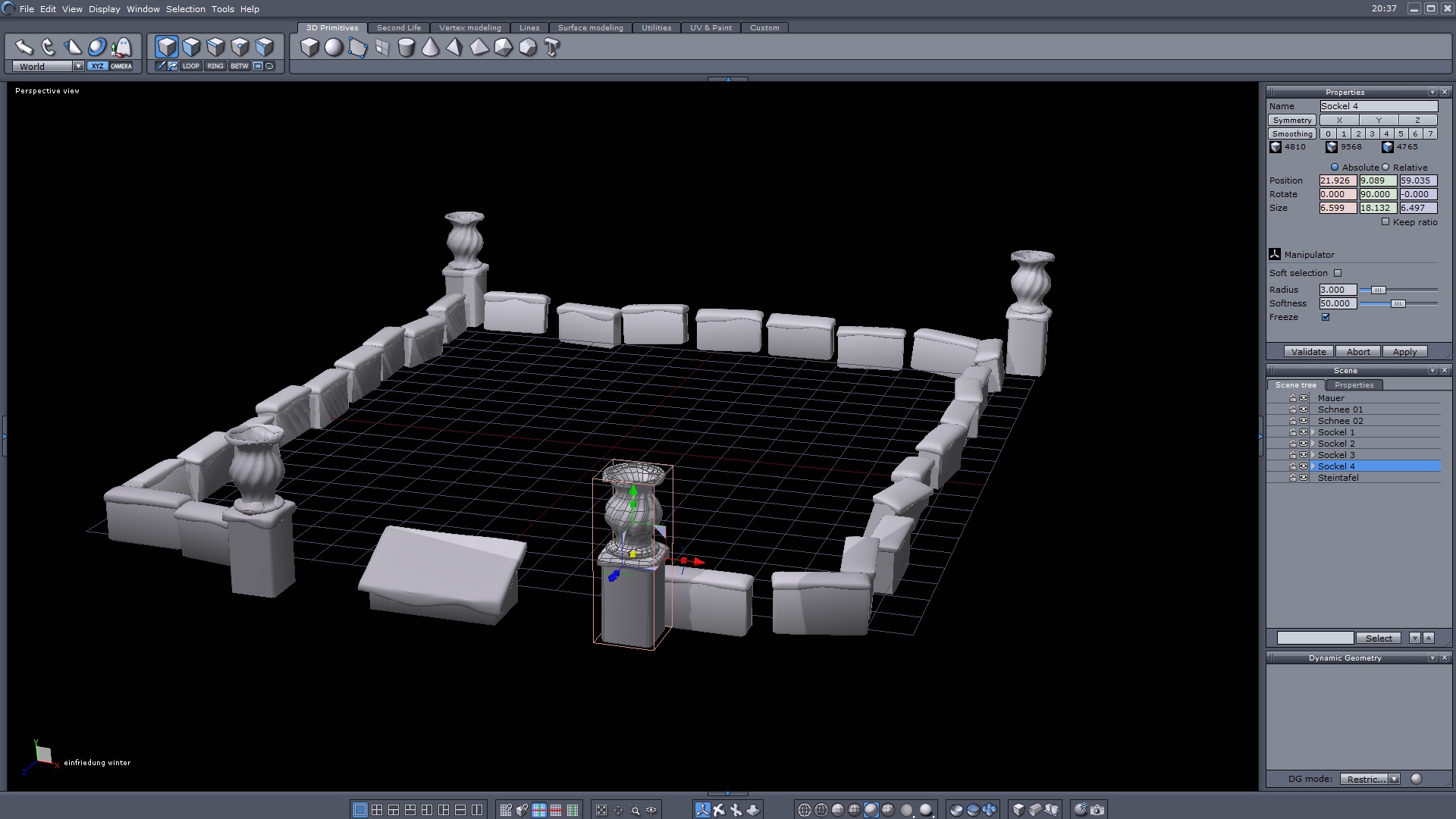Enable the Soft selection checkbox
The image size is (1456, 819).
(1338, 273)
